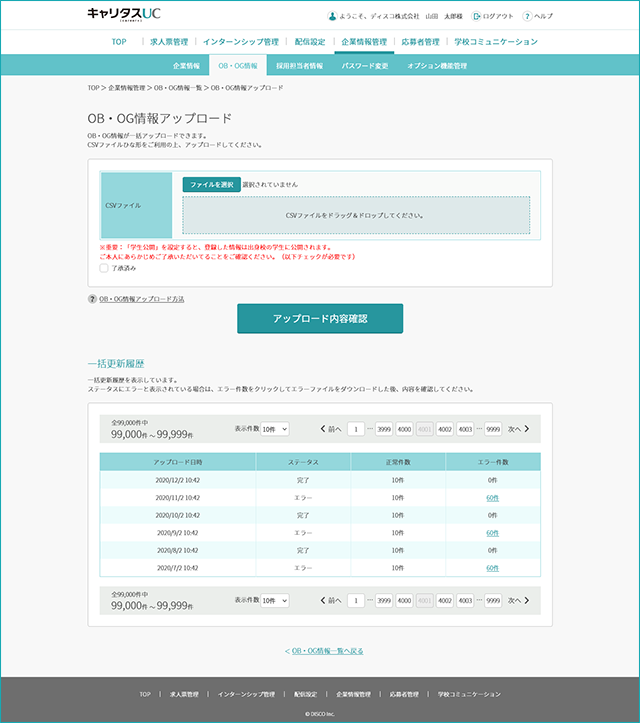Go to previous page with top left chevron
Image resolution: width=640 pixels, height=723 pixels.
(x=323, y=429)
